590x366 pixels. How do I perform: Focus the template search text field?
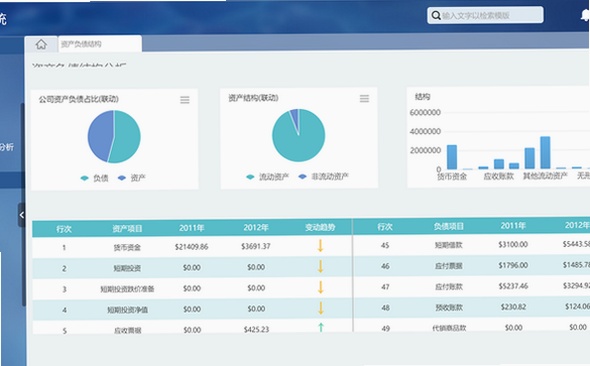click(x=485, y=15)
